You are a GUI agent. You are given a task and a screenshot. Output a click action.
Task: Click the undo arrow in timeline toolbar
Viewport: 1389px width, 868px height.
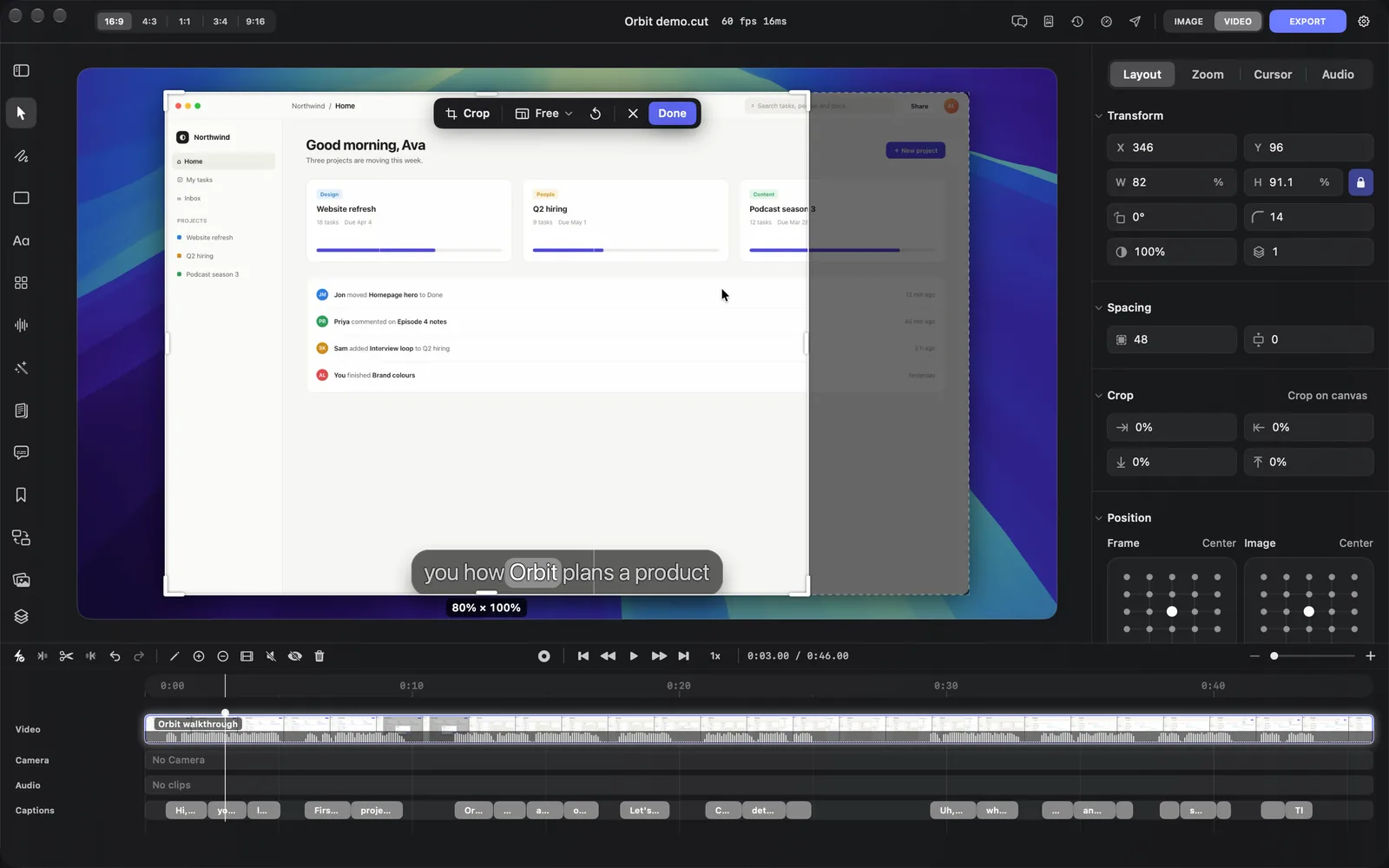[x=115, y=656]
